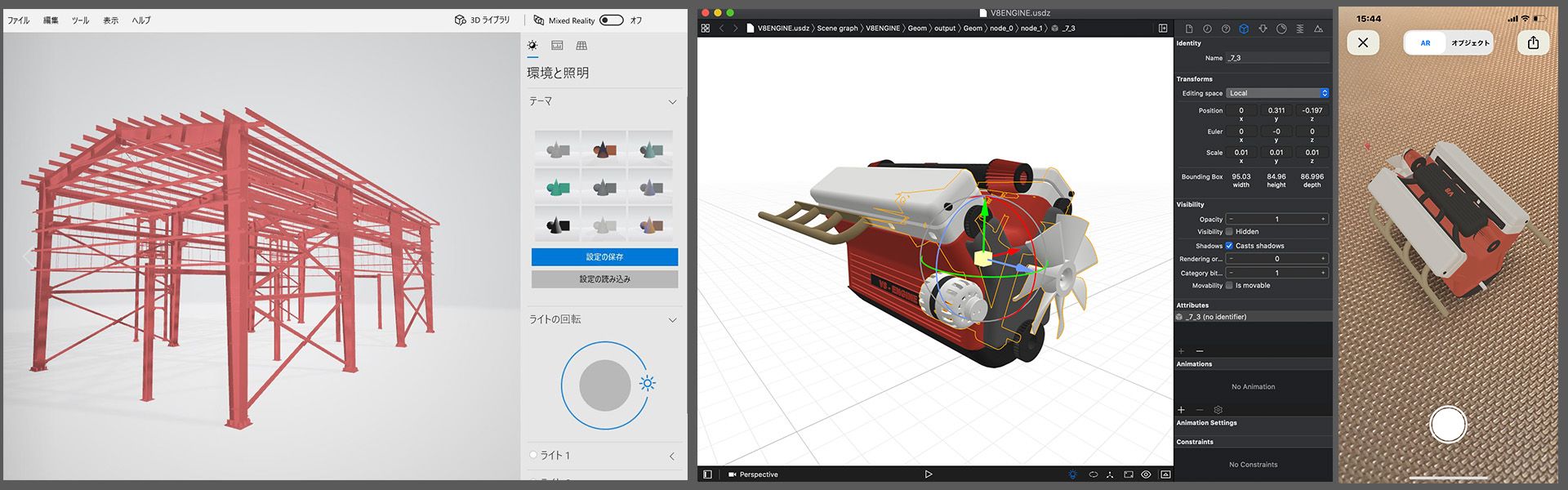Click the 設定の保存 button

point(604,256)
